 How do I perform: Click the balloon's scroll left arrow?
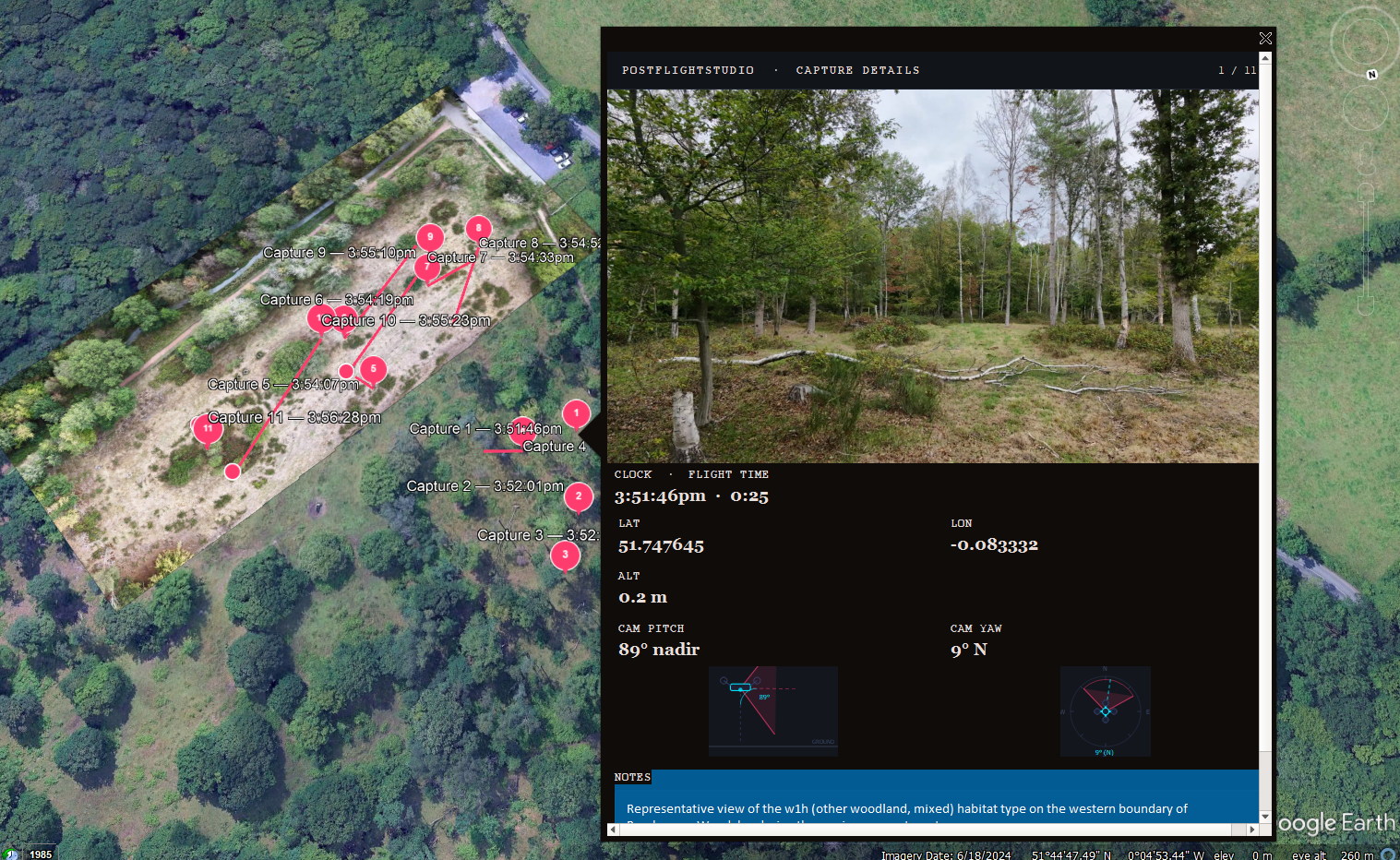(613, 830)
